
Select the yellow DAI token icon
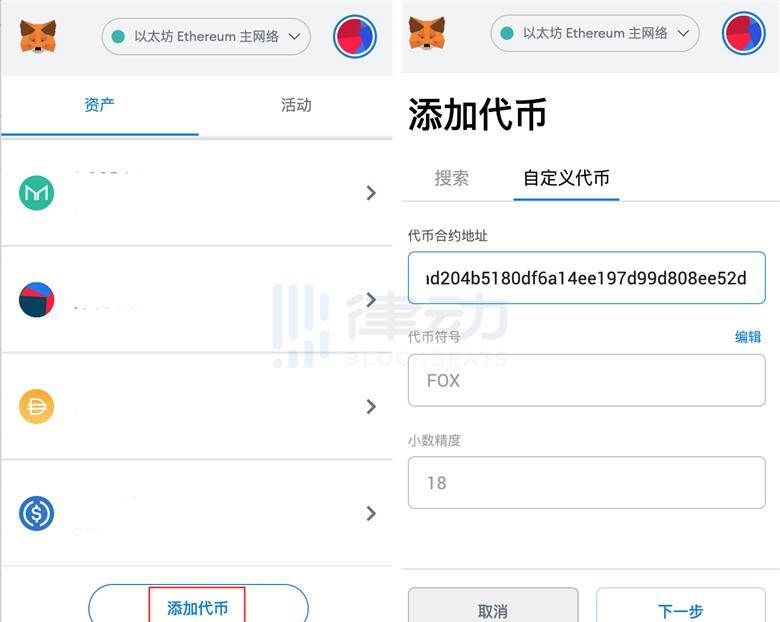(x=36, y=407)
